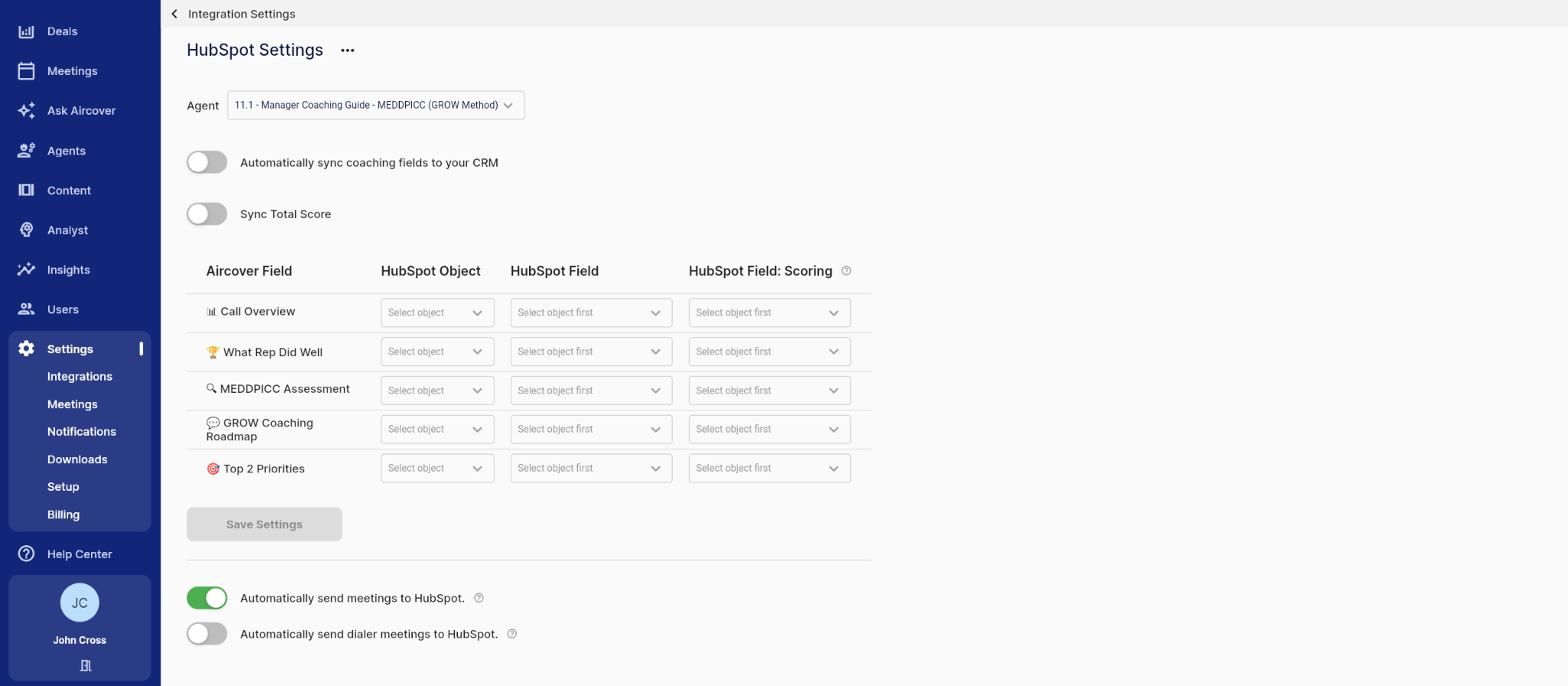This screenshot has height=686, width=1568.
Task: Open Scoring field dropdown for What Rep Did Well
Action: point(769,351)
